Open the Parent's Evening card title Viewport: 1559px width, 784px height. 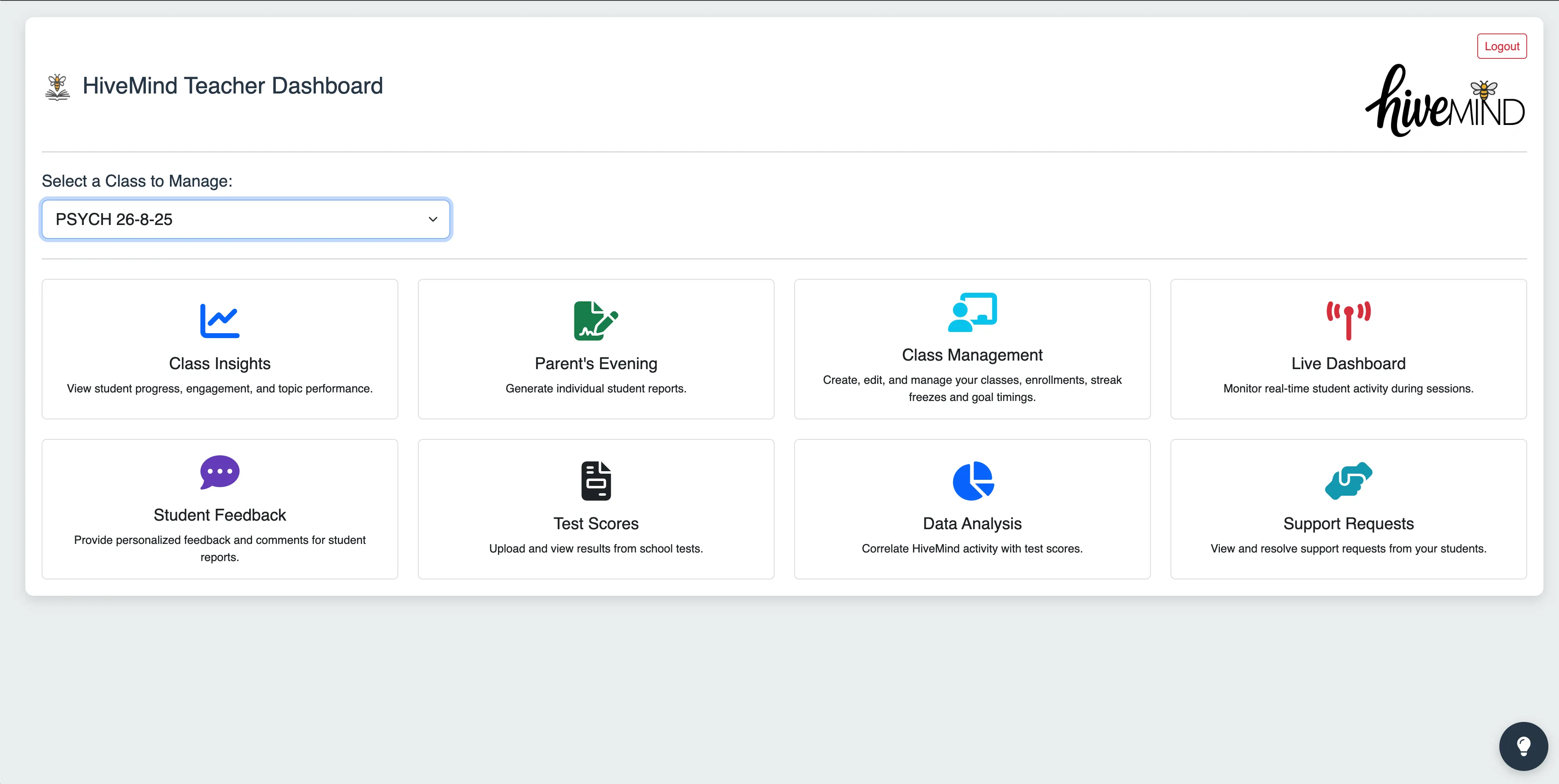pos(596,363)
